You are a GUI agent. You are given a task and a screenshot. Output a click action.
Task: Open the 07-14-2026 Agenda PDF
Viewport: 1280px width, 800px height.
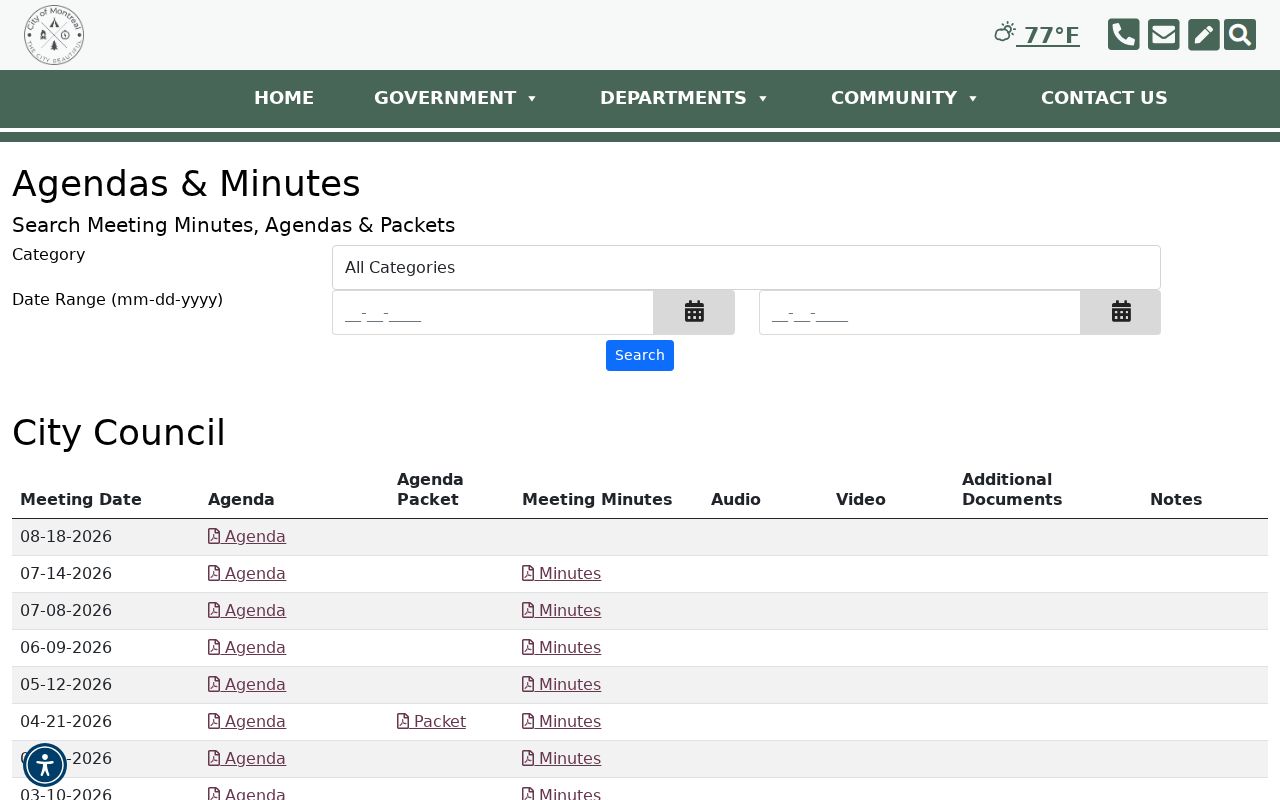pyautogui.click(x=247, y=574)
